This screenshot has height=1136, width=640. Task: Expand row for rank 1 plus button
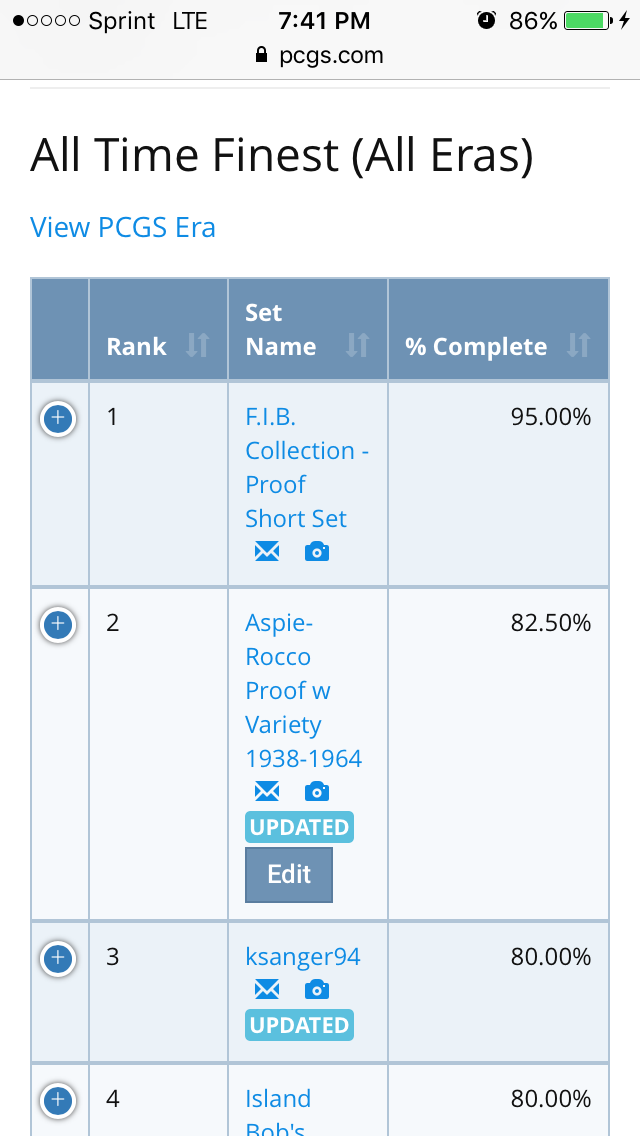(x=58, y=419)
